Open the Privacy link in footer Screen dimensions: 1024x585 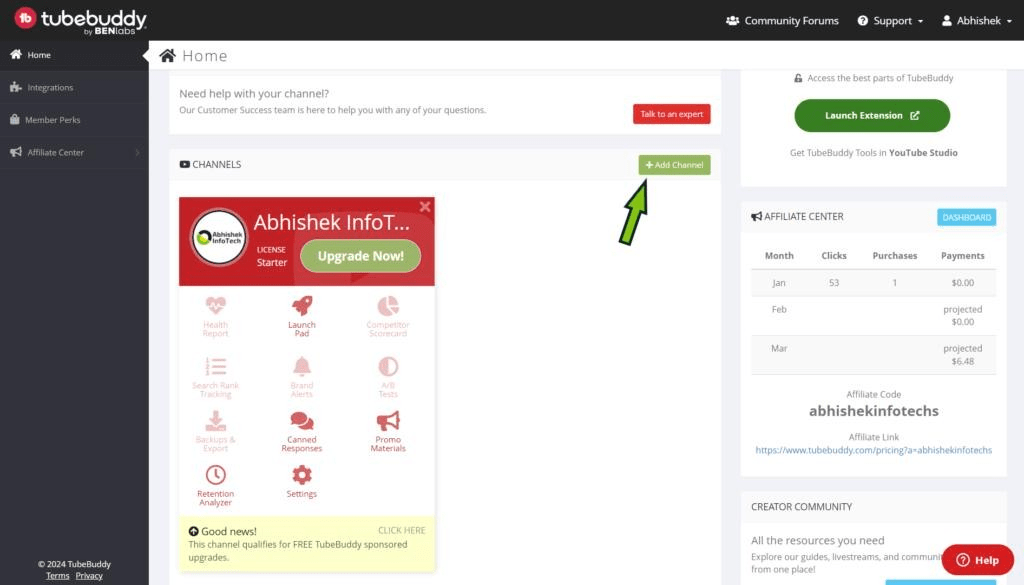[x=89, y=575]
